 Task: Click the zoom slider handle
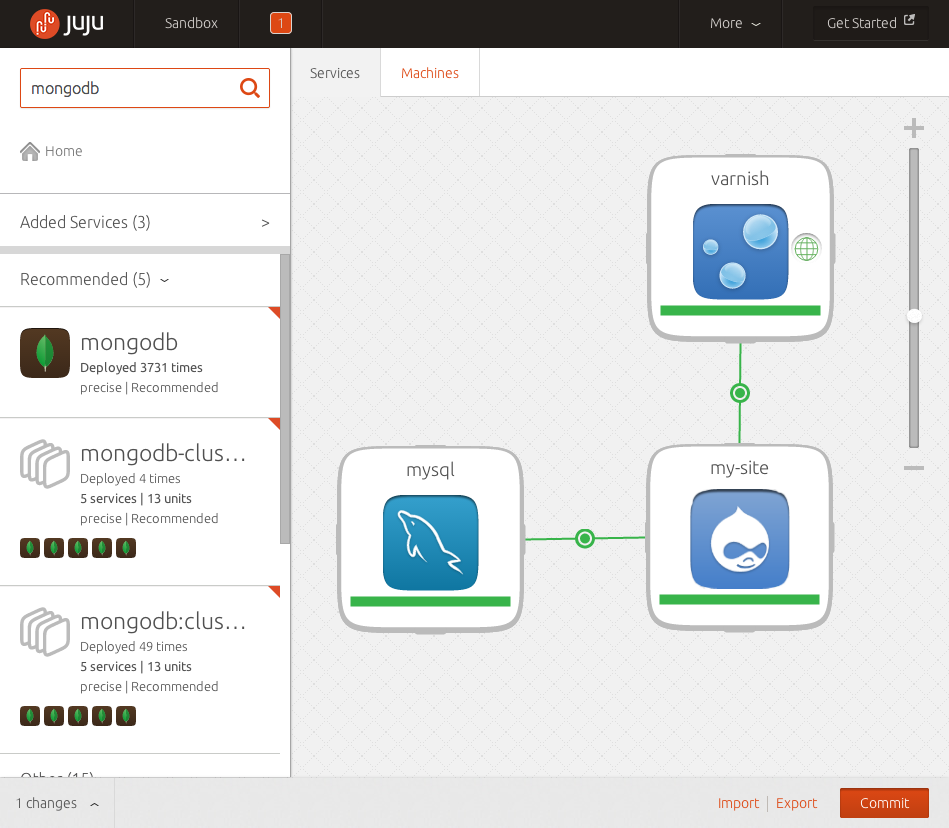(914, 316)
